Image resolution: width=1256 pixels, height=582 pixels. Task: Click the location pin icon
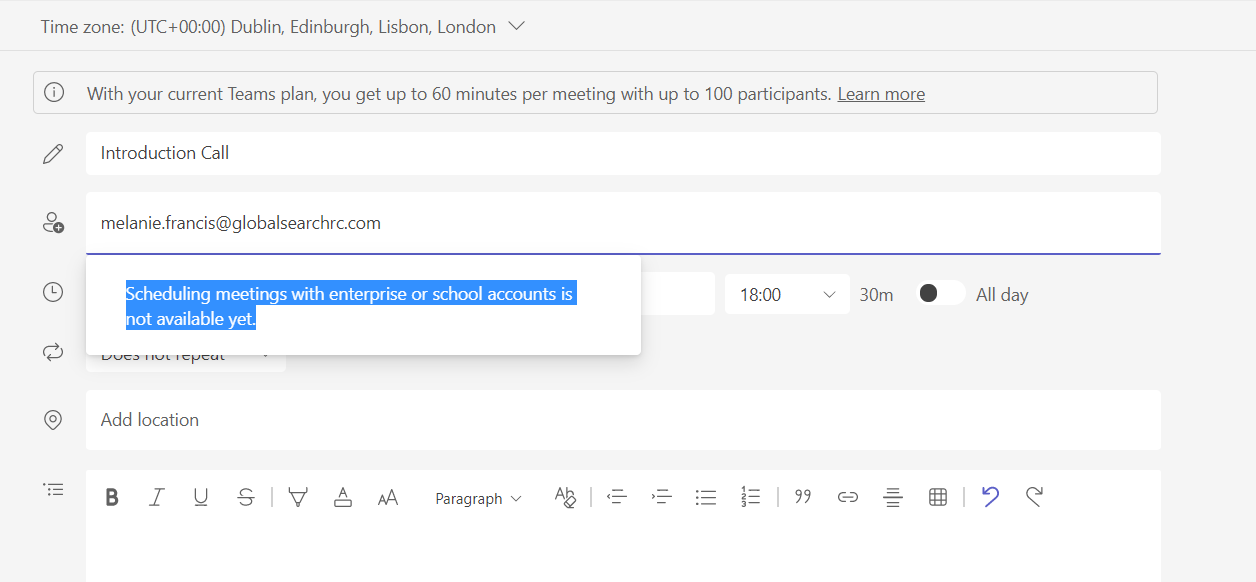pyautogui.click(x=53, y=420)
